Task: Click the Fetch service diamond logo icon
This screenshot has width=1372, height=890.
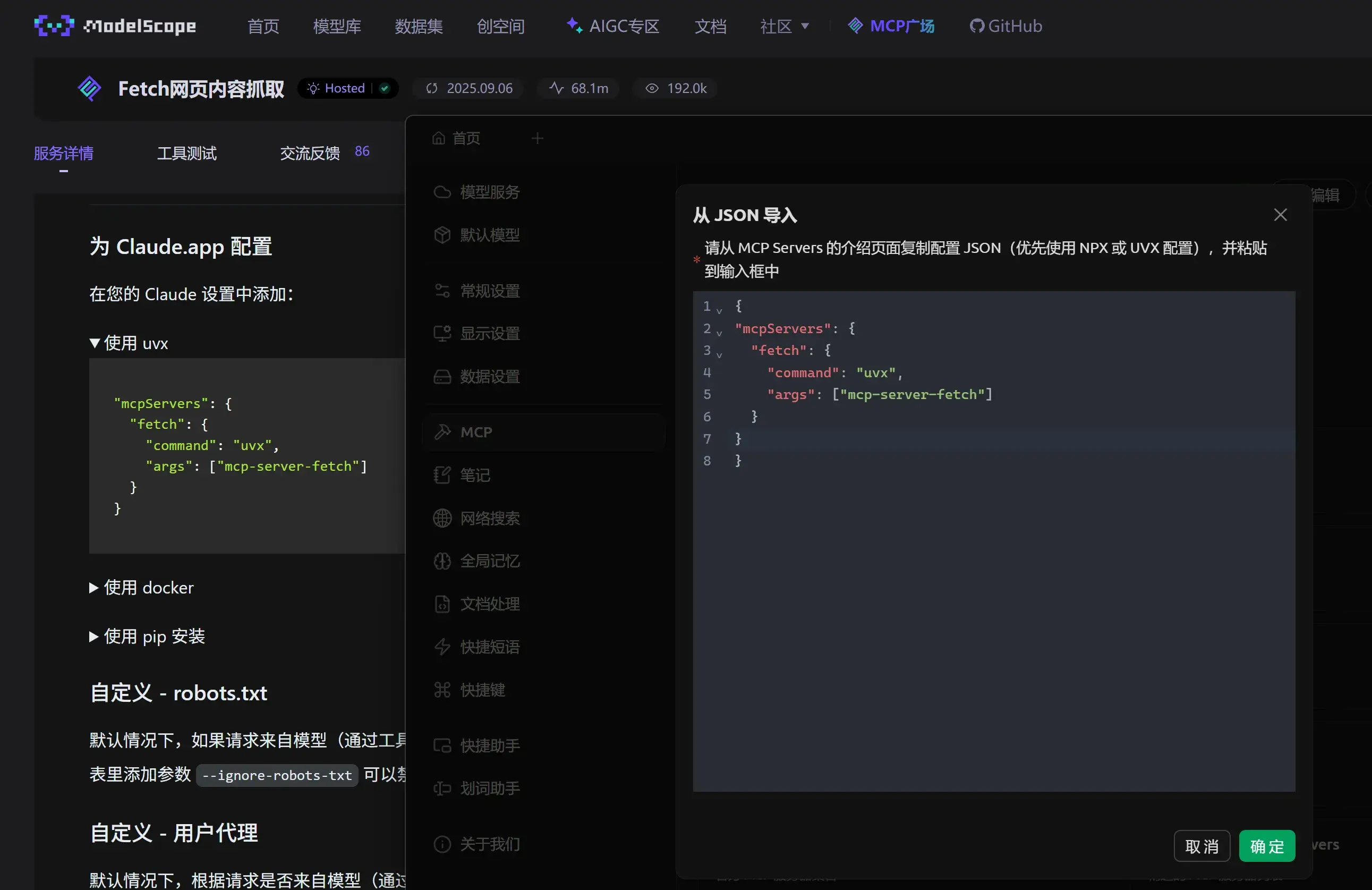Action: pyautogui.click(x=89, y=88)
